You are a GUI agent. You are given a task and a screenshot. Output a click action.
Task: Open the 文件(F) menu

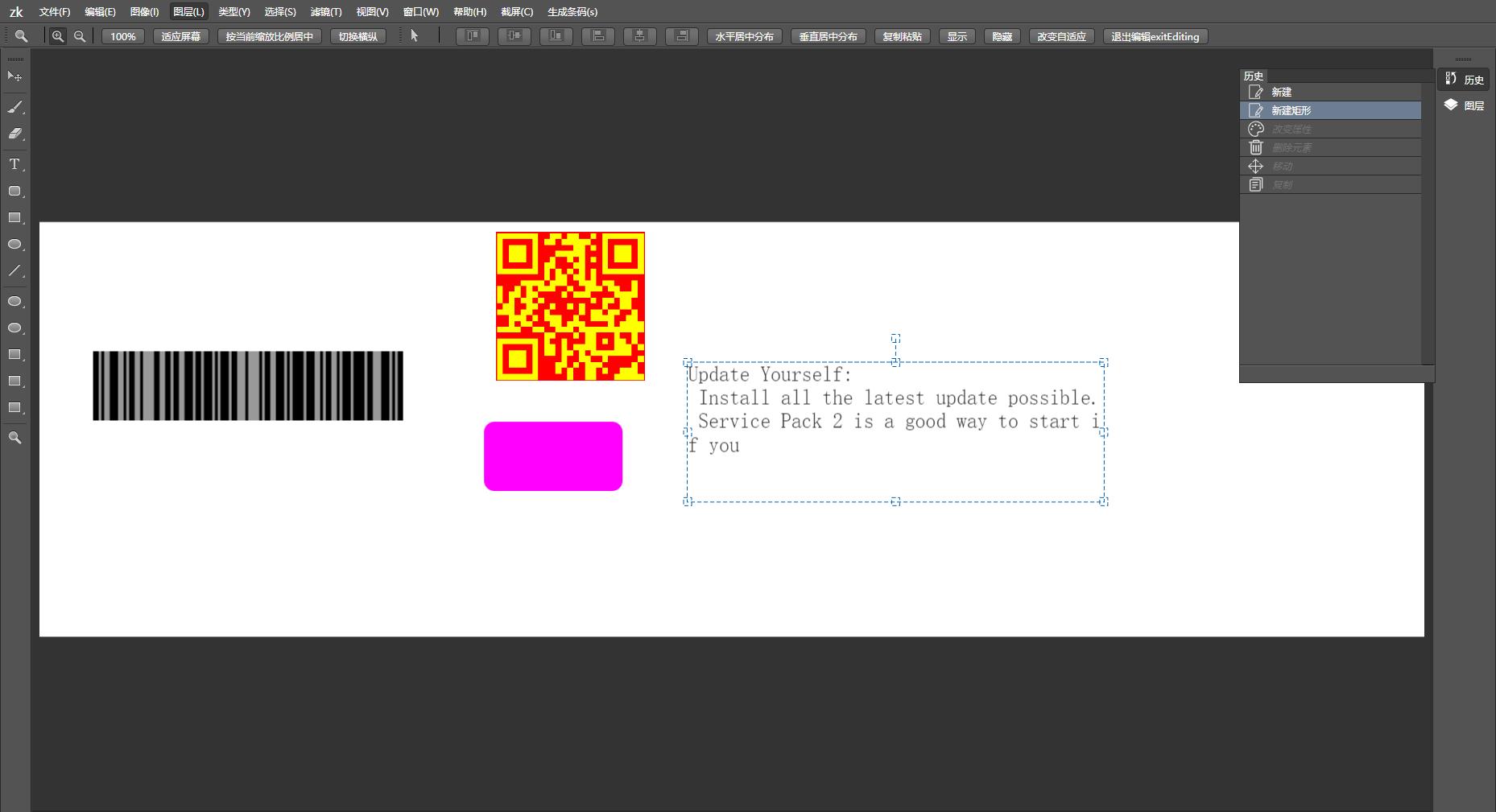tap(55, 12)
